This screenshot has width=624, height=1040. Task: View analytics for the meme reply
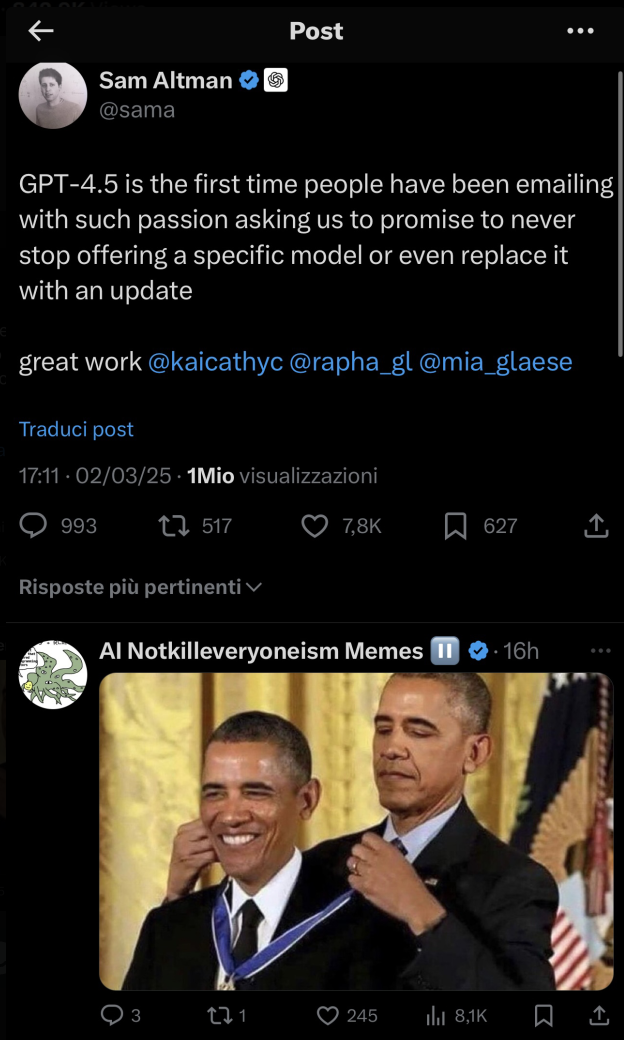tap(437, 1016)
